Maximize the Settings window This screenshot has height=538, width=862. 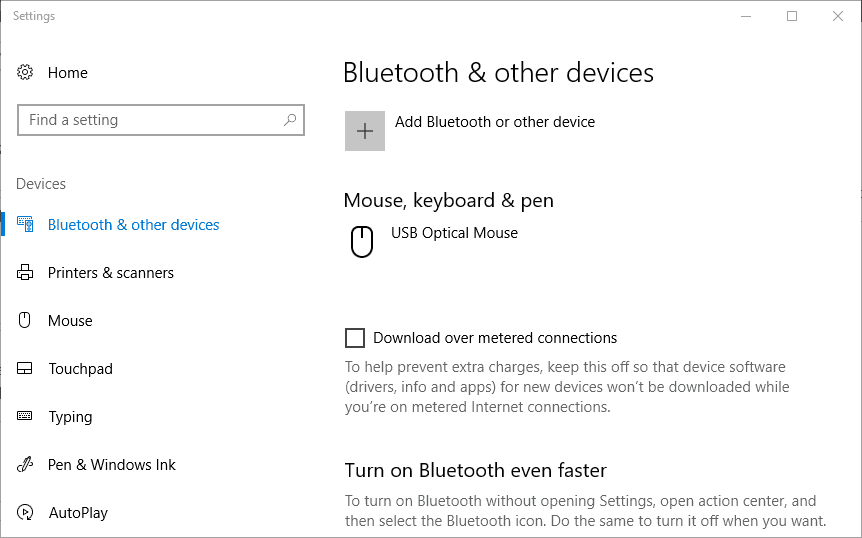pyautogui.click(x=792, y=16)
